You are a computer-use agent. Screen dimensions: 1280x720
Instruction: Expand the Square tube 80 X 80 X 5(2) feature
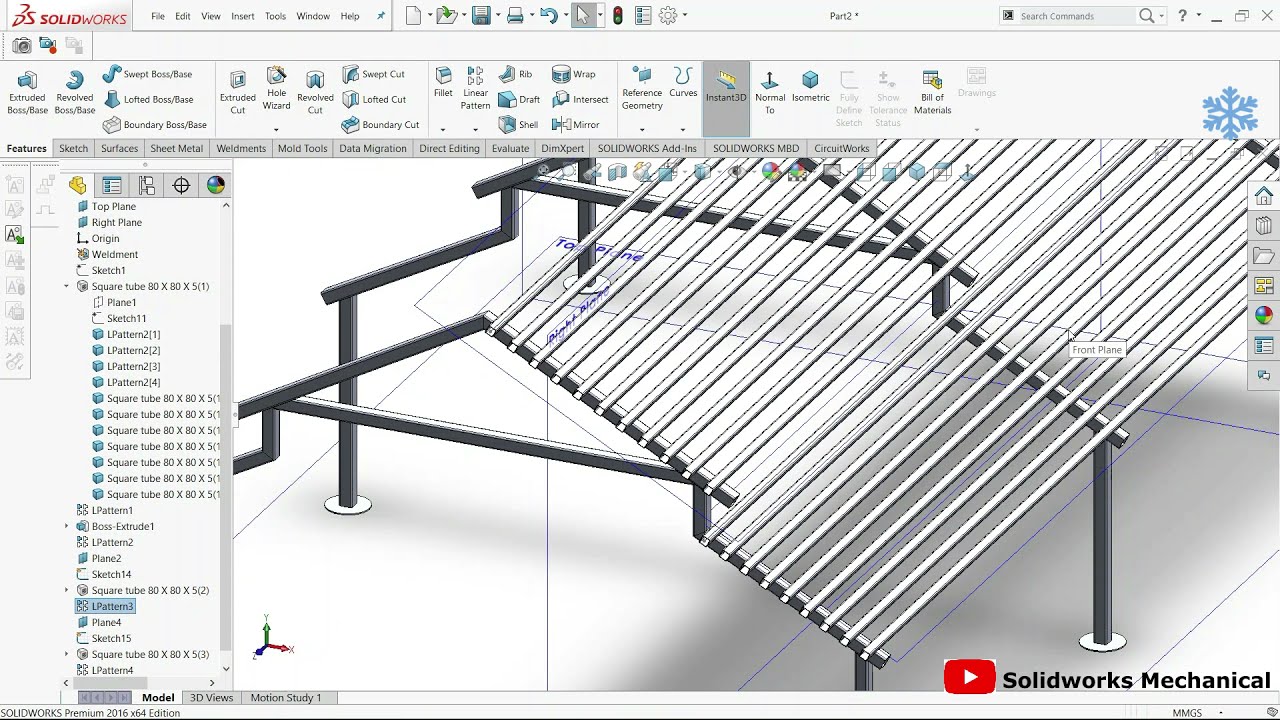pos(67,590)
